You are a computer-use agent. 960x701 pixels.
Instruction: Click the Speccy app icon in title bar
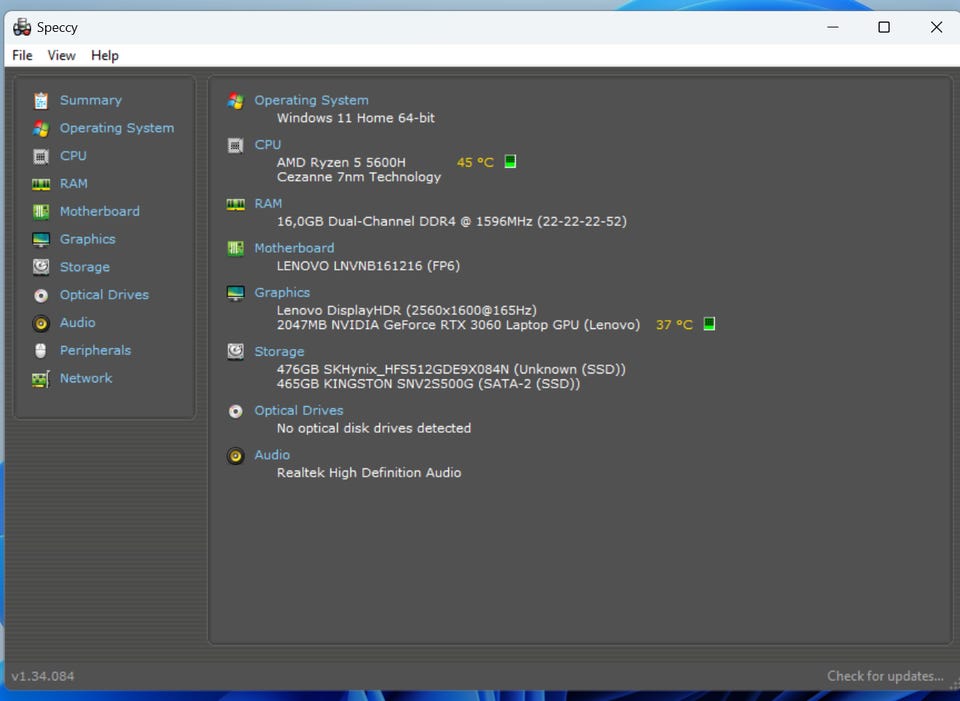point(22,27)
